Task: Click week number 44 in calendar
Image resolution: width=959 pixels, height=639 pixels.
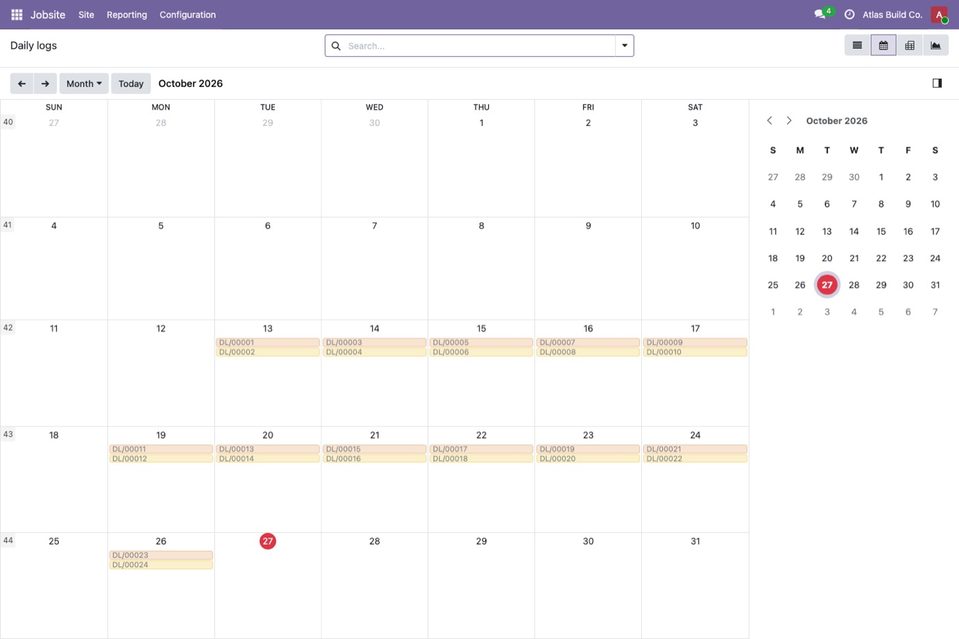Action: 8,541
